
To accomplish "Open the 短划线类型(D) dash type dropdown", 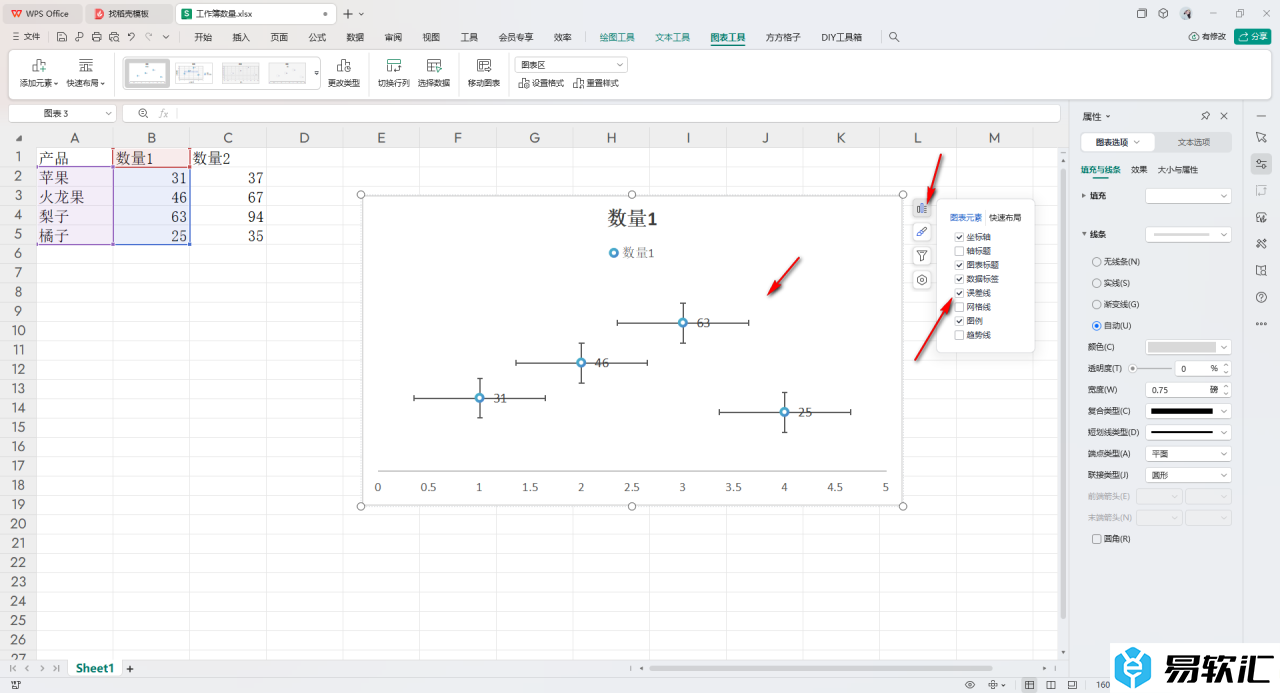I will [1188, 432].
